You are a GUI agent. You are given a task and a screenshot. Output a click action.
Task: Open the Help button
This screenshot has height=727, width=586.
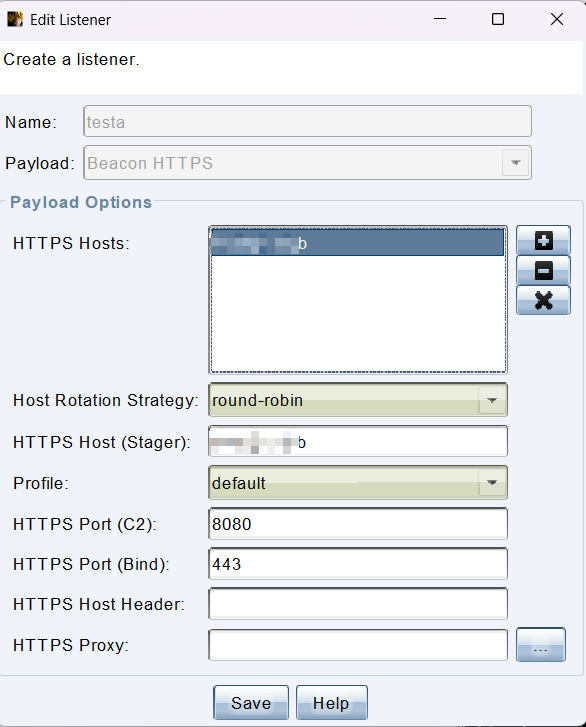pyautogui.click(x=331, y=703)
